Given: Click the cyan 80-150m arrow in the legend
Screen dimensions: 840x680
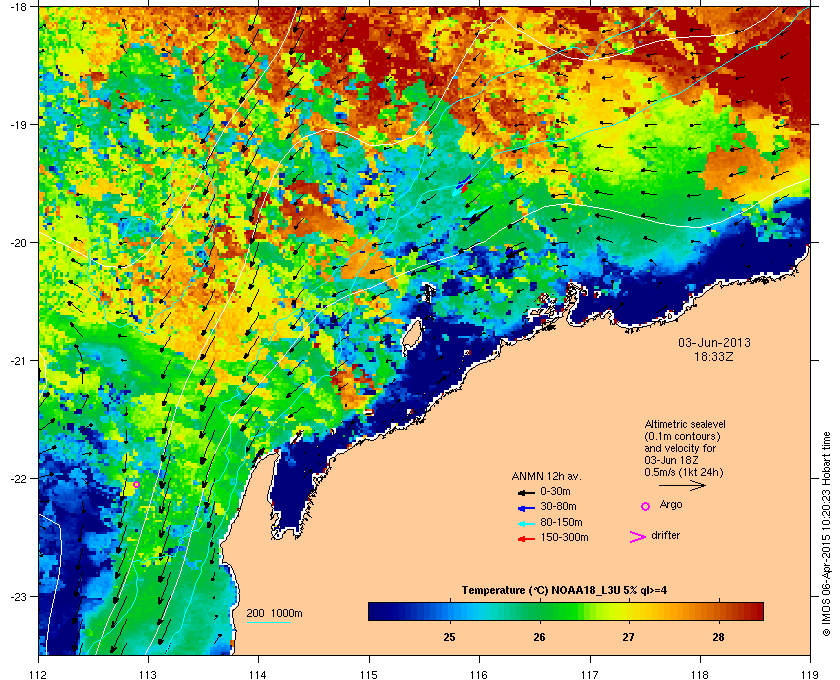Looking at the screenshot, I should click(526, 523).
